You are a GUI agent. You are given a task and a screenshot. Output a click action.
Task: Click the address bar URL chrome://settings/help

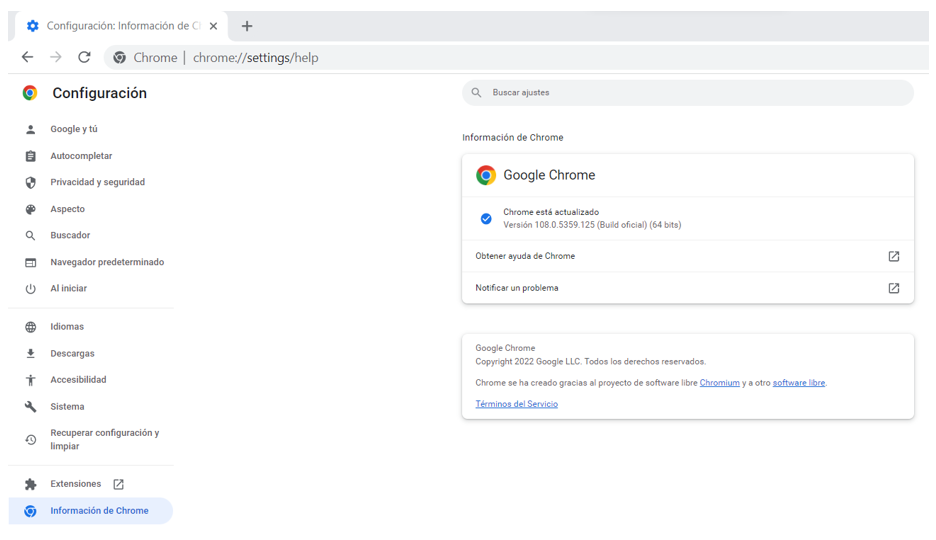(255, 58)
